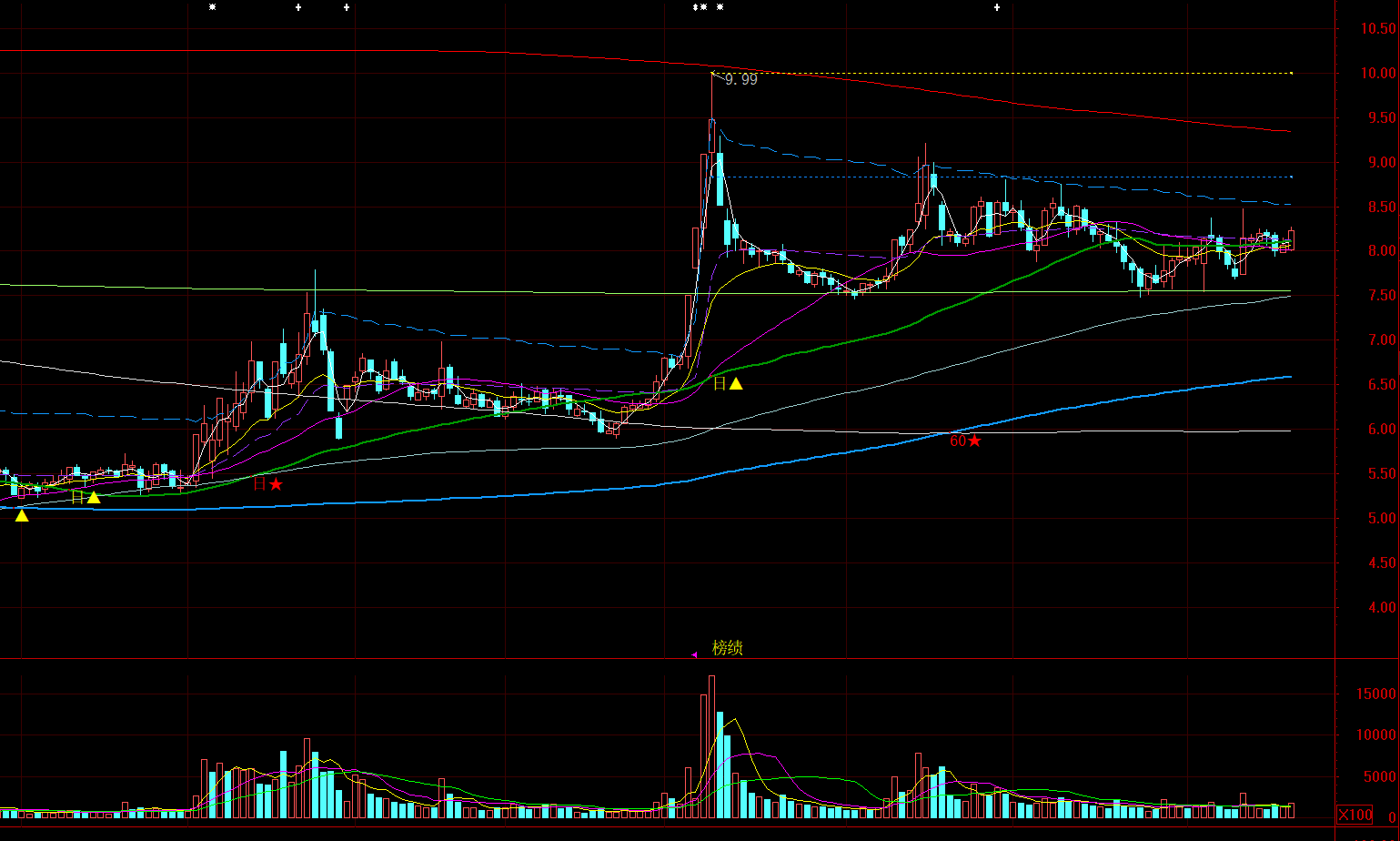The height and width of the screenshot is (841, 1400).
Task: Select the tallest volume bar in the volume panel
Action: pyautogui.click(x=711, y=746)
